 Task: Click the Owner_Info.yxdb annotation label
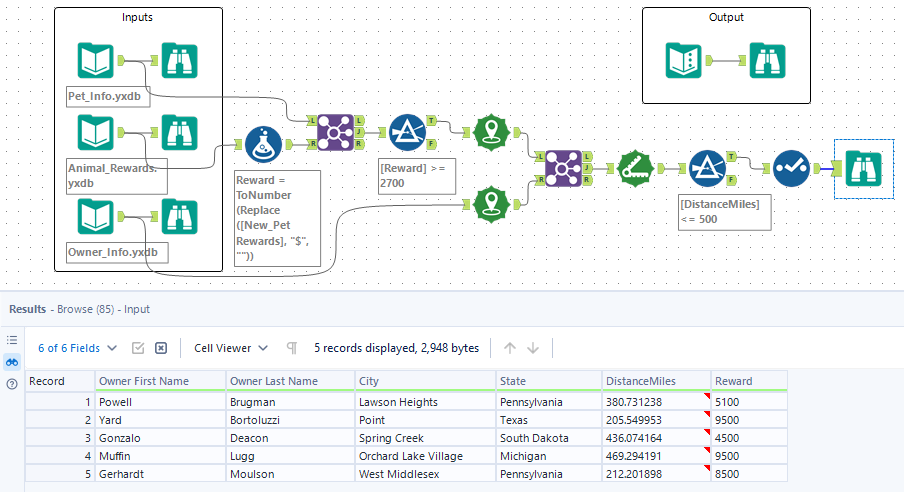(x=117, y=253)
